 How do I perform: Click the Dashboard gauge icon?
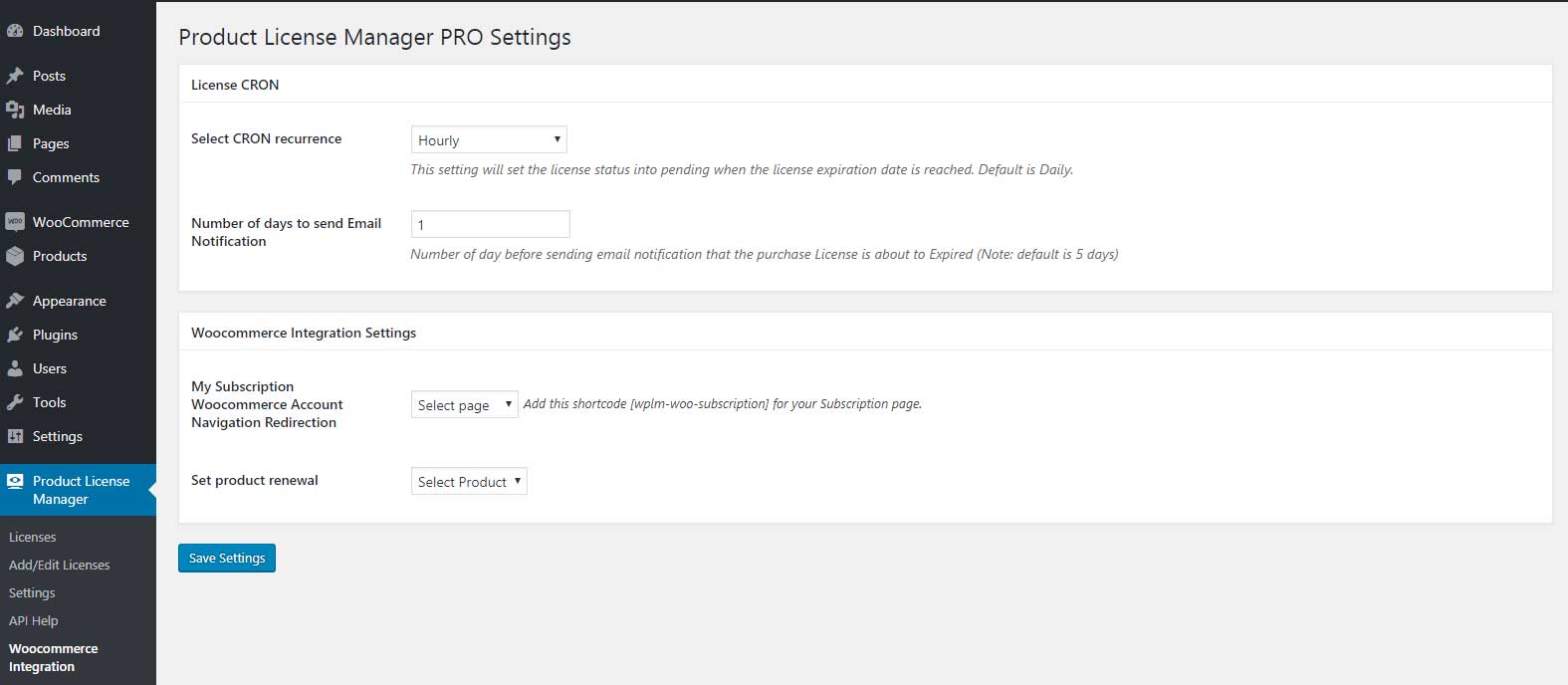point(15,31)
